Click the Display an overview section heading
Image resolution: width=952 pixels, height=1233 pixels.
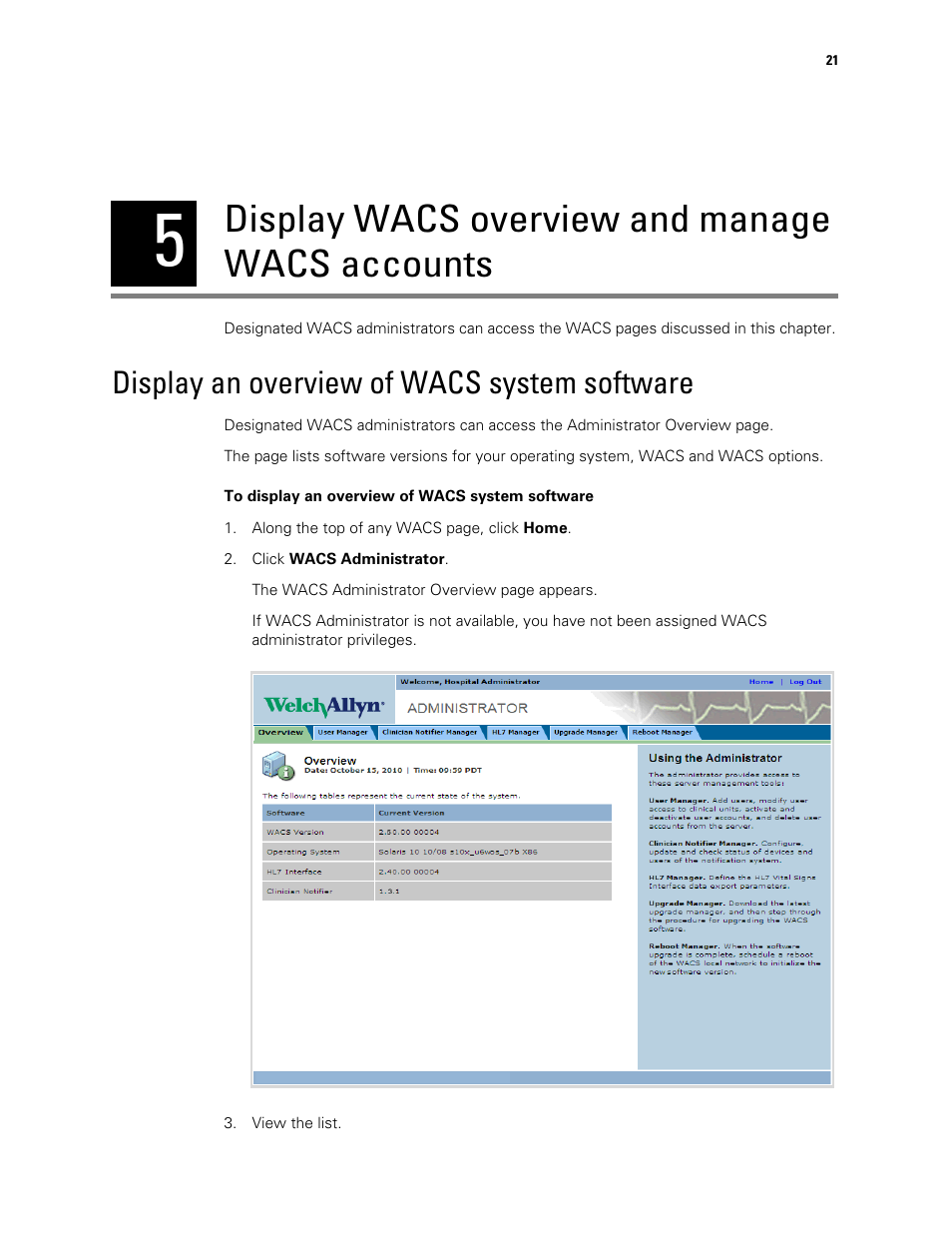403,383
